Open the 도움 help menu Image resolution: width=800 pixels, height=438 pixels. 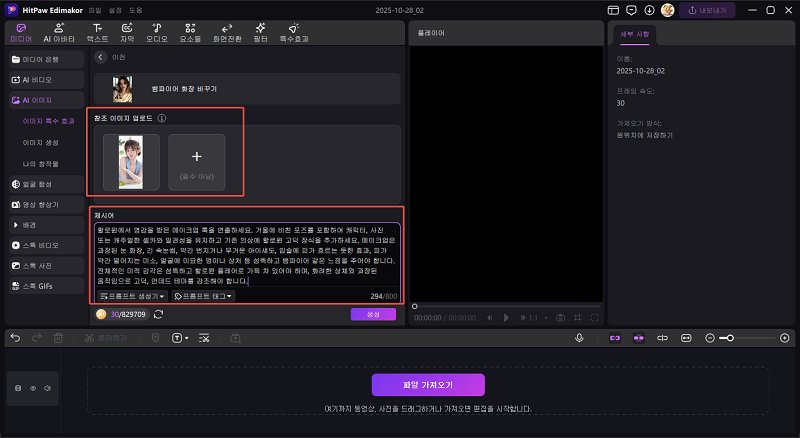(136, 10)
